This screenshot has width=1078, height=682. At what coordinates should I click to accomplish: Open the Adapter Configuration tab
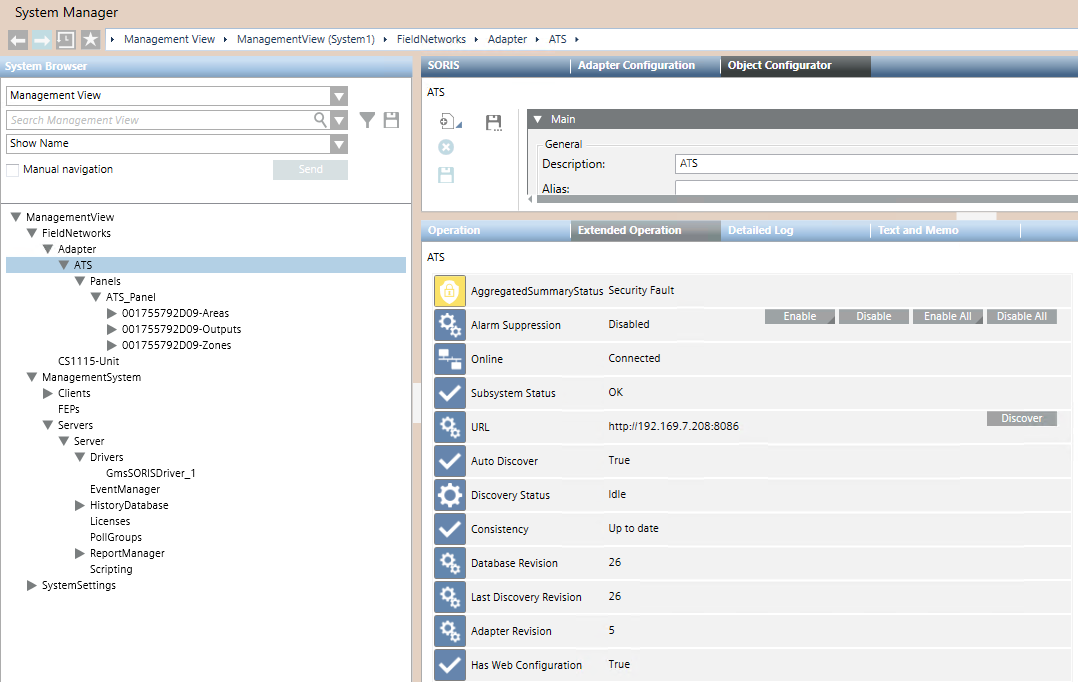pyautogui.click(x=636, y=65)
